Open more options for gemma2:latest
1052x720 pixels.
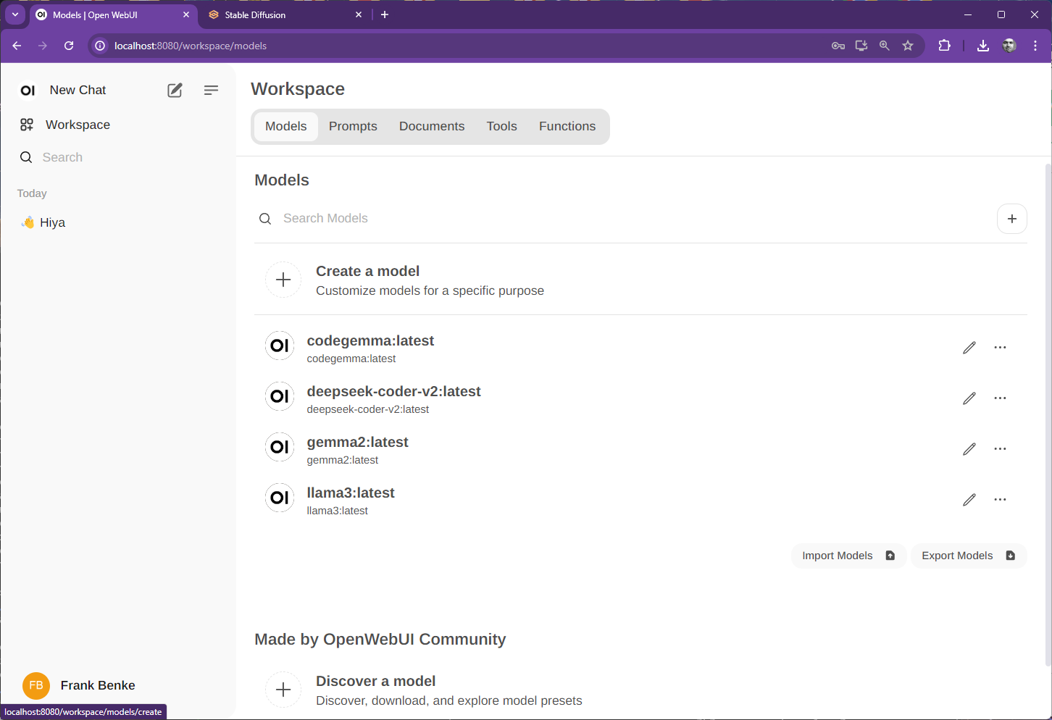1000,449
